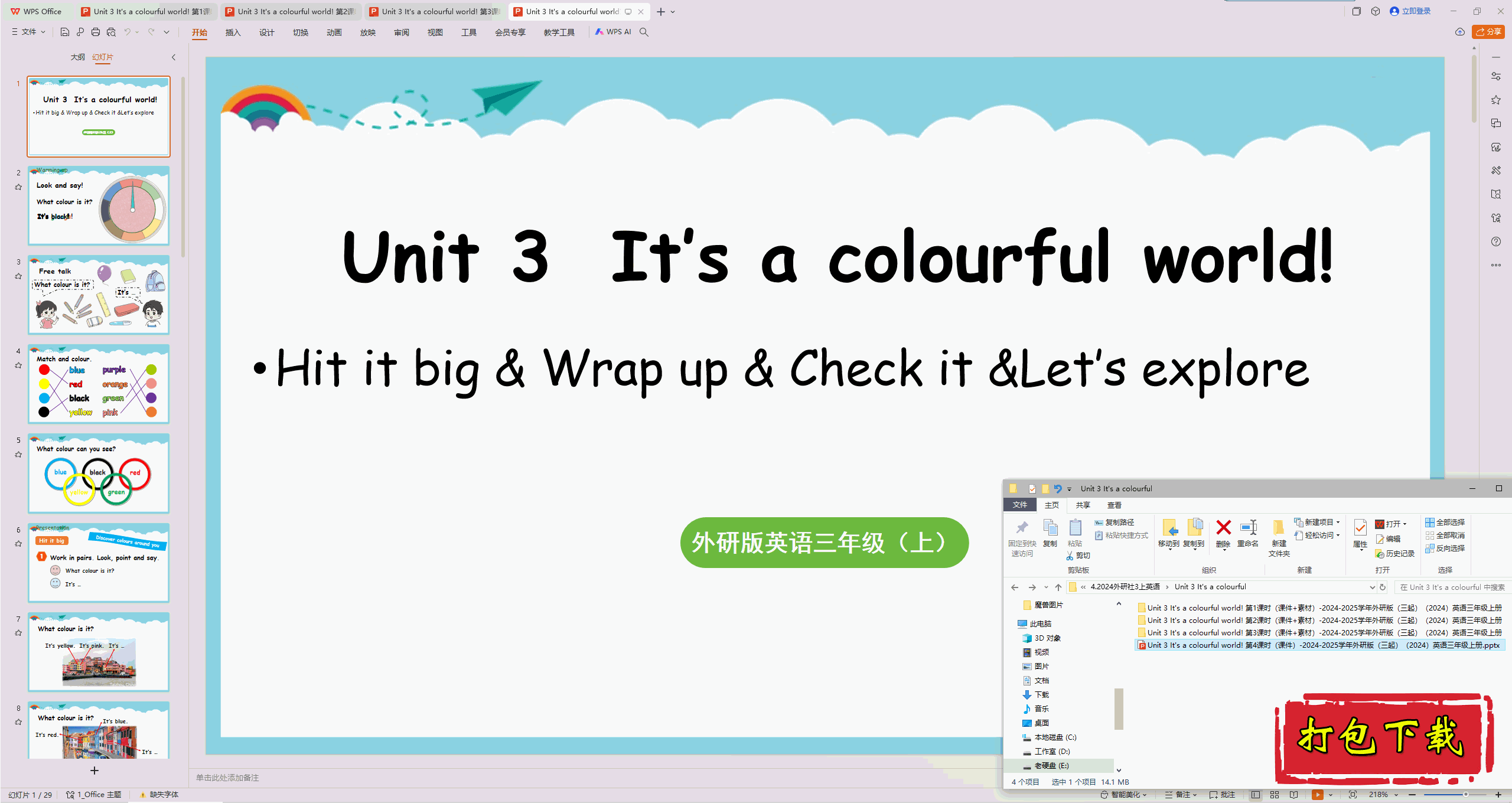Open slideshow options dropdown arrow

(1331, 795)
